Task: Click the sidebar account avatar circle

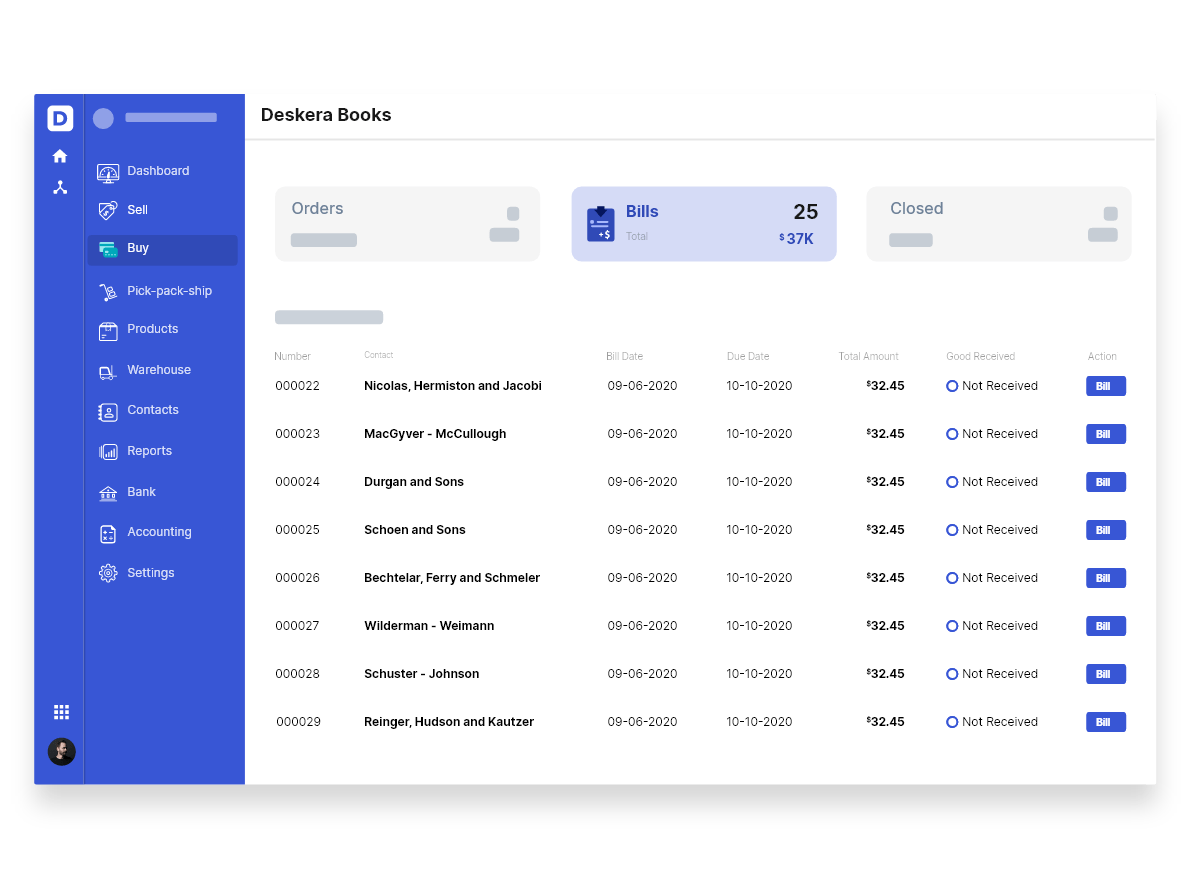Action: (103, 118)
